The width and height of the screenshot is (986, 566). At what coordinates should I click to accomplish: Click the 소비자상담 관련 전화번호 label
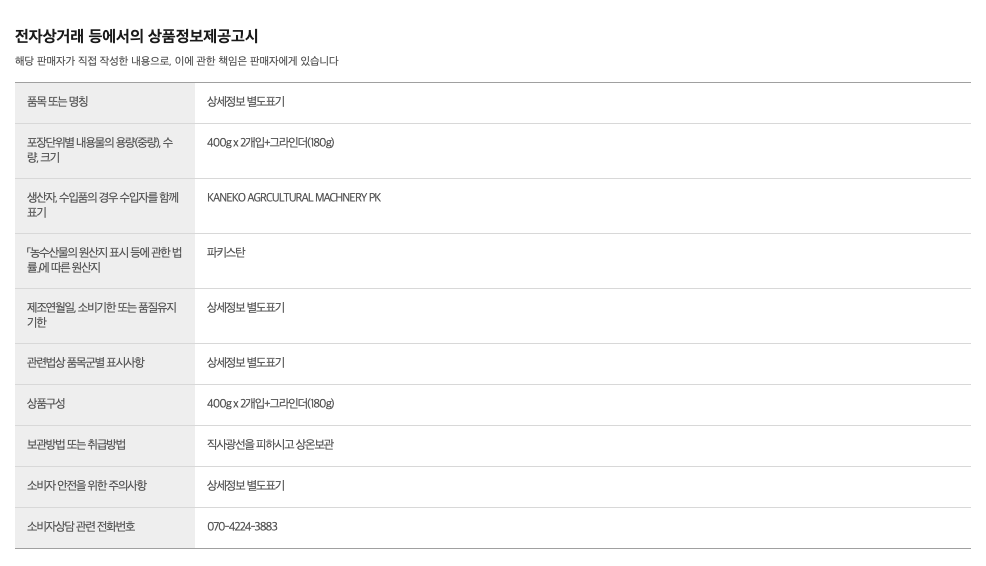pyautogui.click(x=81, y=527)
